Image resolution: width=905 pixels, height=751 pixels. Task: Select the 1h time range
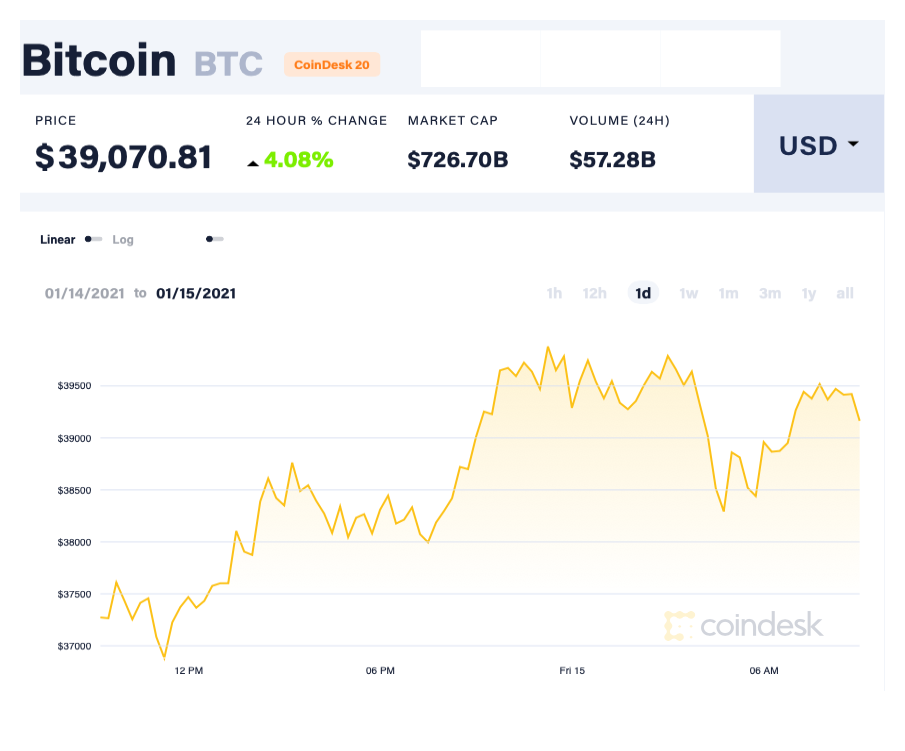tap(554, 293)
